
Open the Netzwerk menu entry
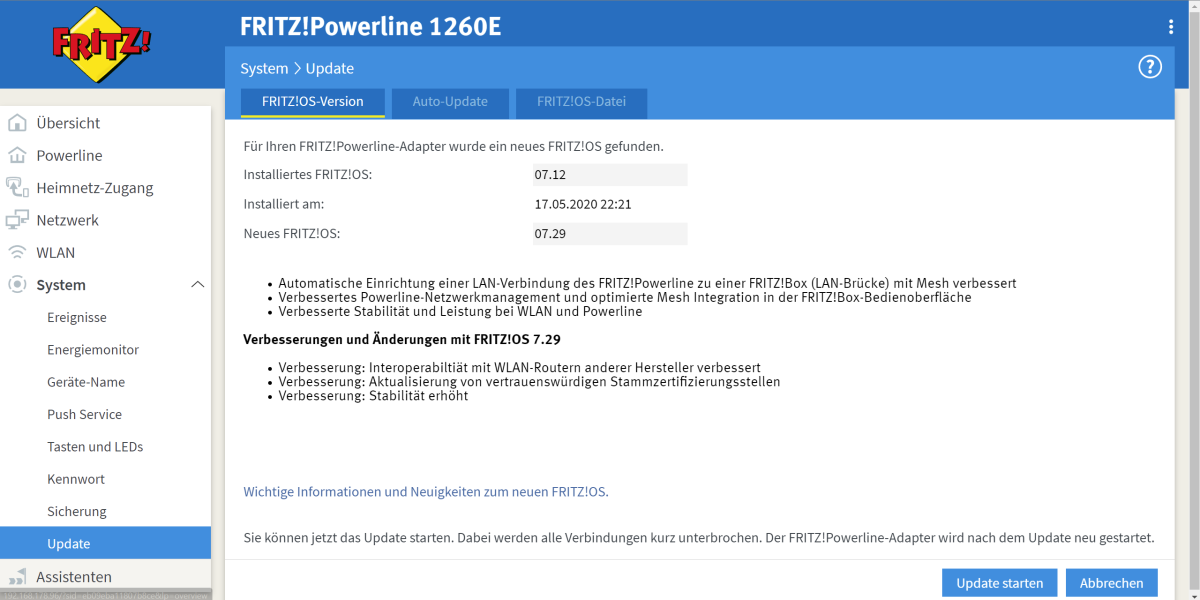[67, 220]
